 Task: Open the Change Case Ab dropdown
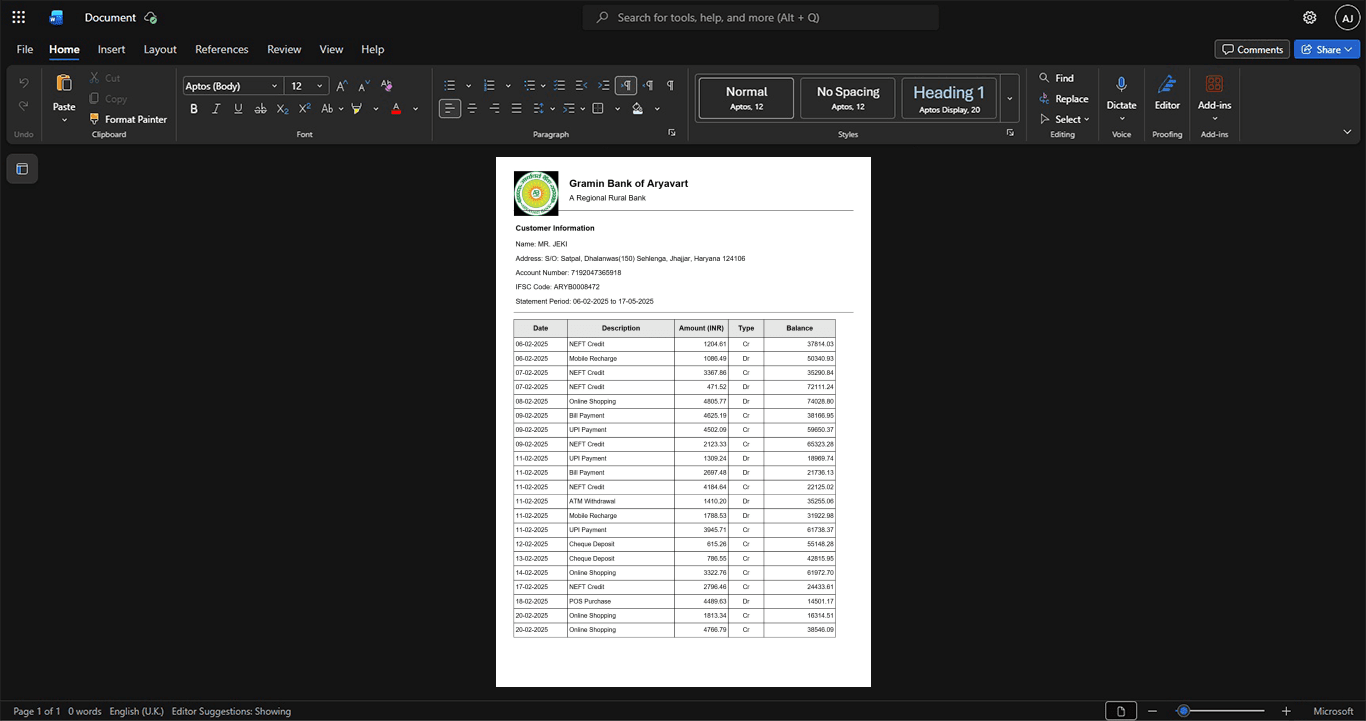pos(331,109)
